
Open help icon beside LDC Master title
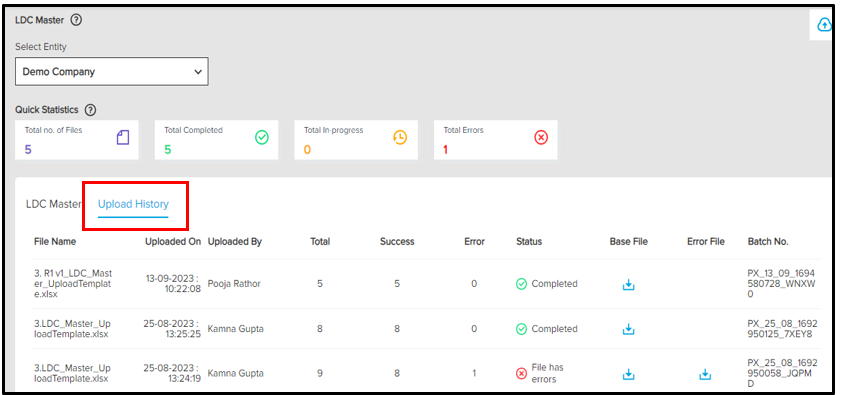[76, 20]
